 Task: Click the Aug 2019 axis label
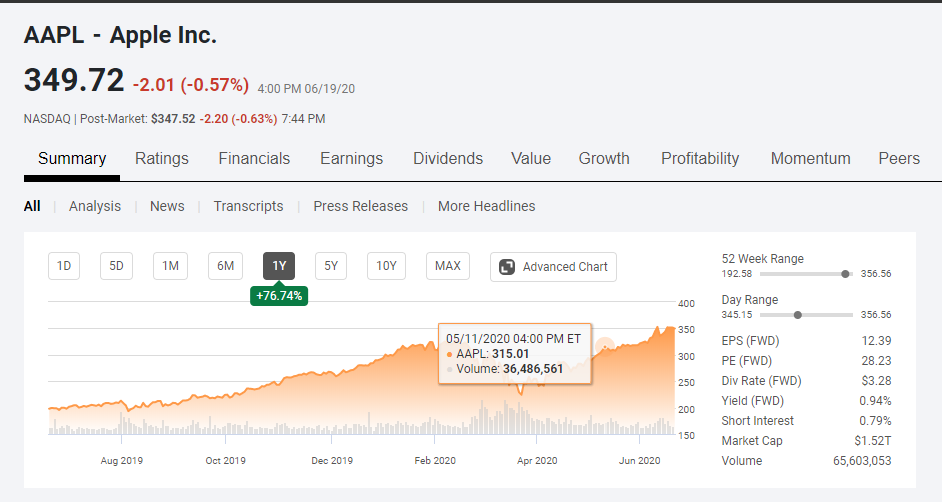click(121, 461)
